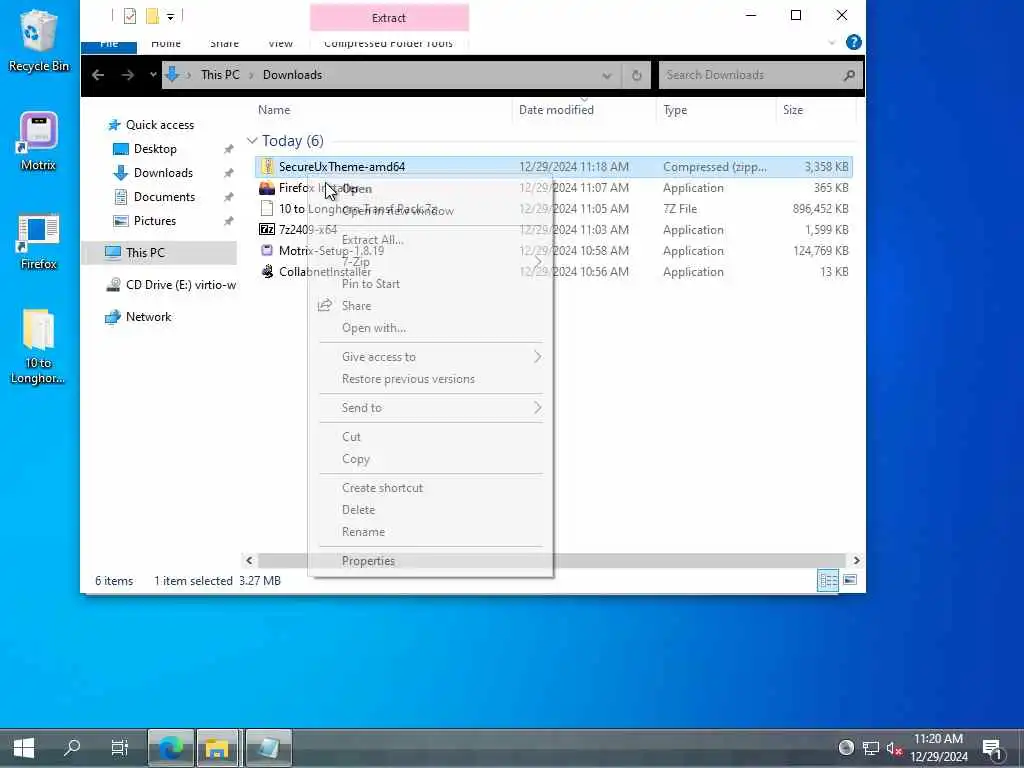This screenshot has height=768, width=1024.
Task: Sort by the Name column header
Action: 274,110
